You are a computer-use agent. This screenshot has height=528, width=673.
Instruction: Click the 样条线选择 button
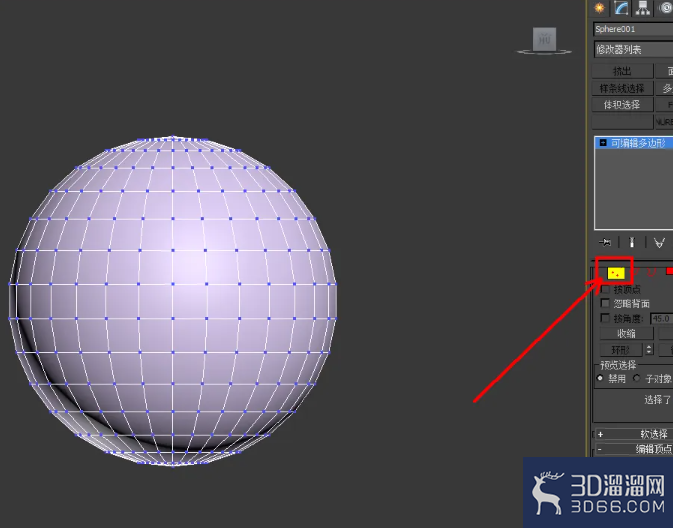(x=622, y=88)
